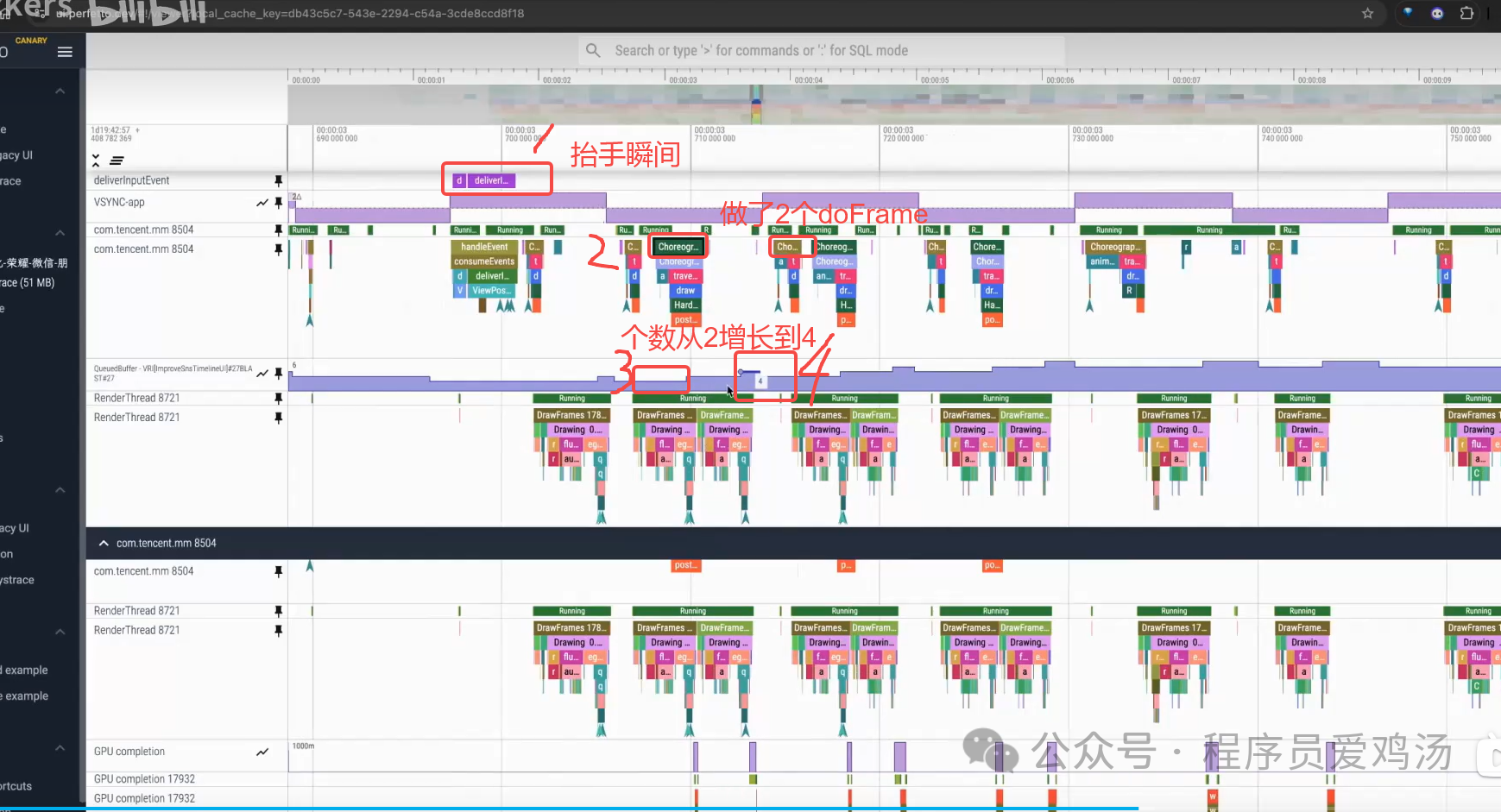Open the Perfetto sidebar hamburger menu
The height and width of the screenshot is (812, 1501).
pos(65,51)
